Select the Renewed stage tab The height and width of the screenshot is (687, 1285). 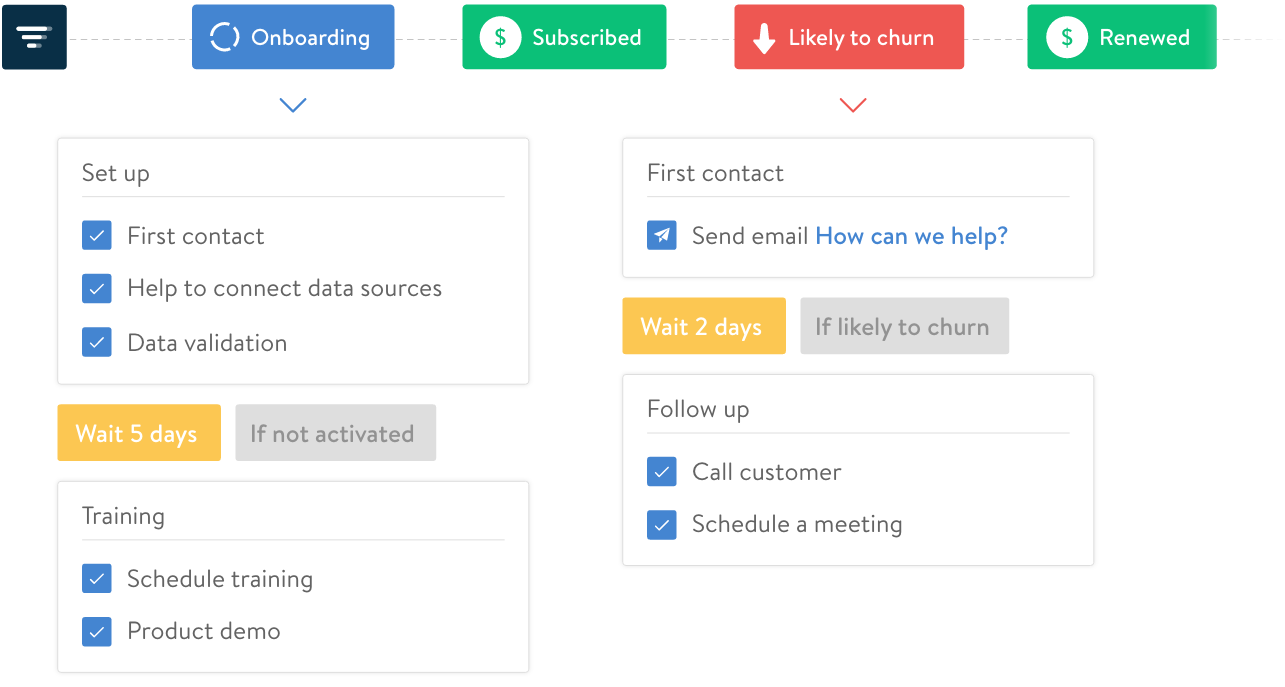1122,37
